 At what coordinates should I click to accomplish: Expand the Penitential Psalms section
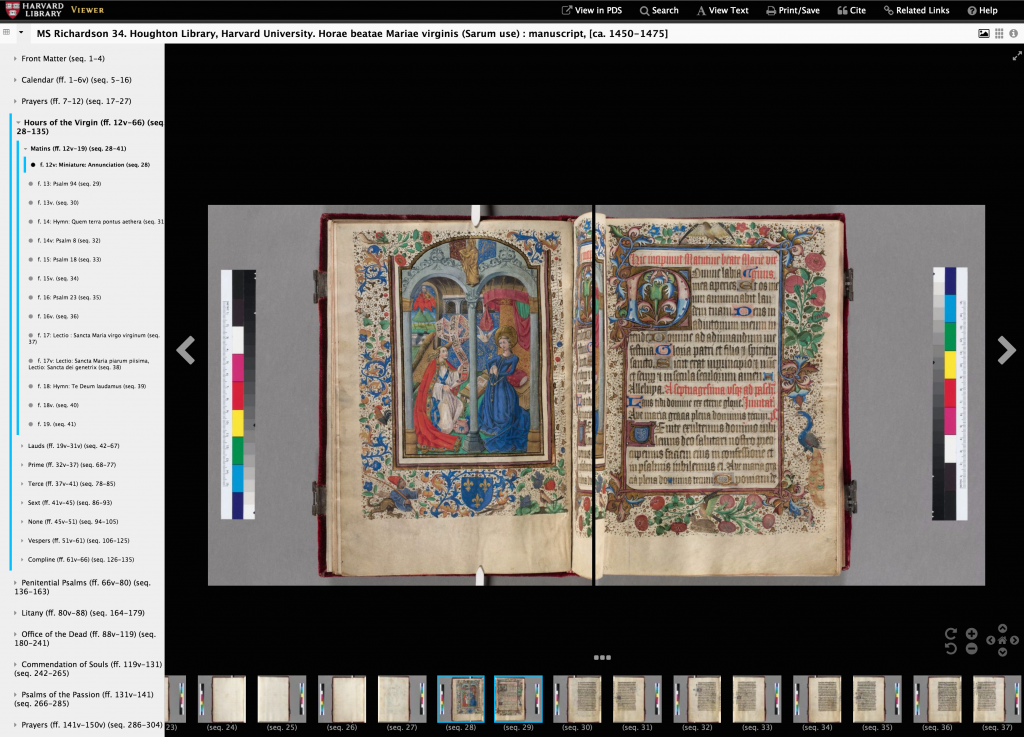click(15, 583)
